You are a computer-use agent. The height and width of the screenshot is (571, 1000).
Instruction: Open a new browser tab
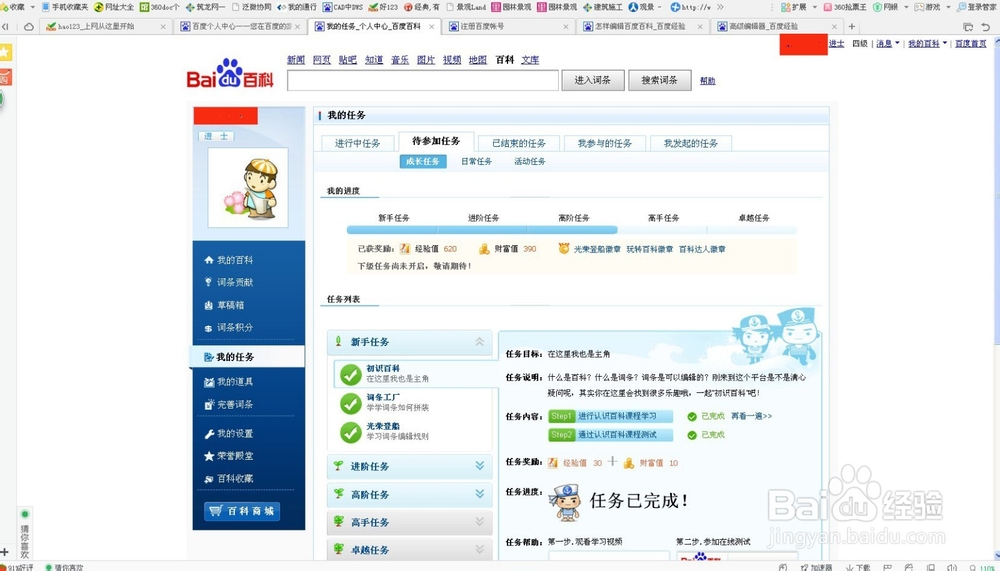[851, 27]
